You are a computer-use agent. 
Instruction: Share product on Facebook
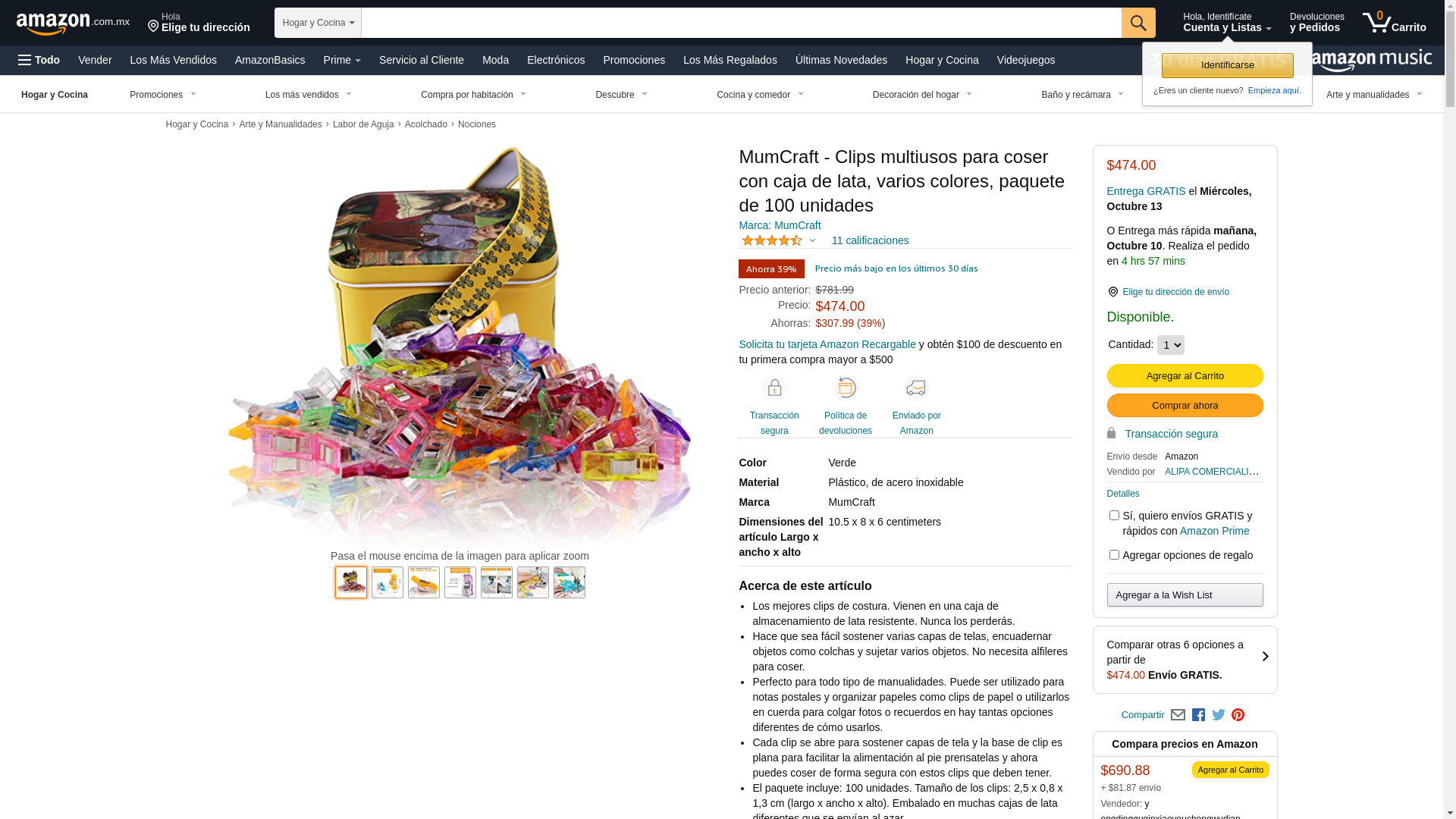tap(1198, 715)
